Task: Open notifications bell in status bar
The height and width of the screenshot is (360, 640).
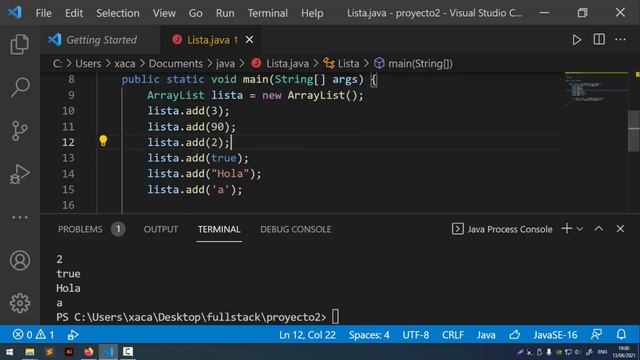Action: tap(621, 335)
